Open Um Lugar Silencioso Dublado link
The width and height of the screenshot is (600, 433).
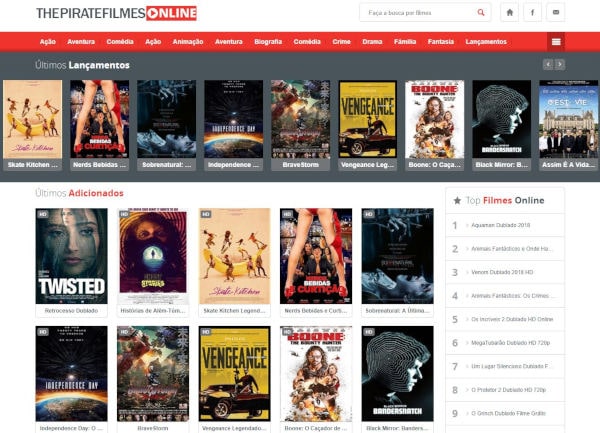510,366
